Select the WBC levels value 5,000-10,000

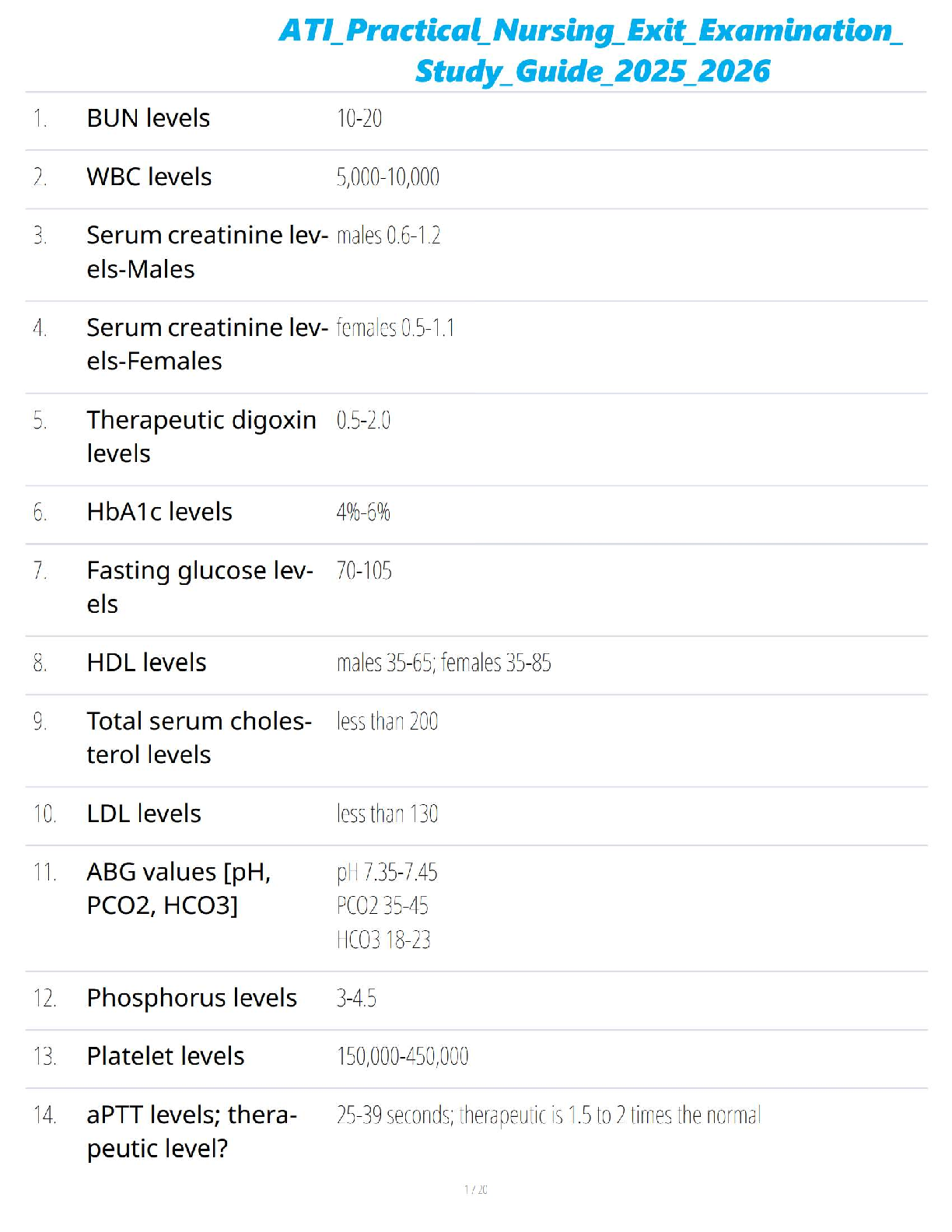click(387, 177)
